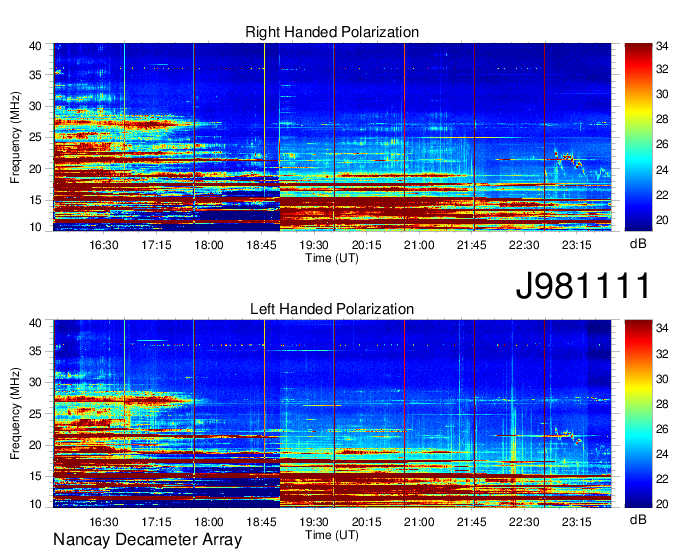Click the 23:15 time tick under the Right Handed plot

[x=577, y=245]
